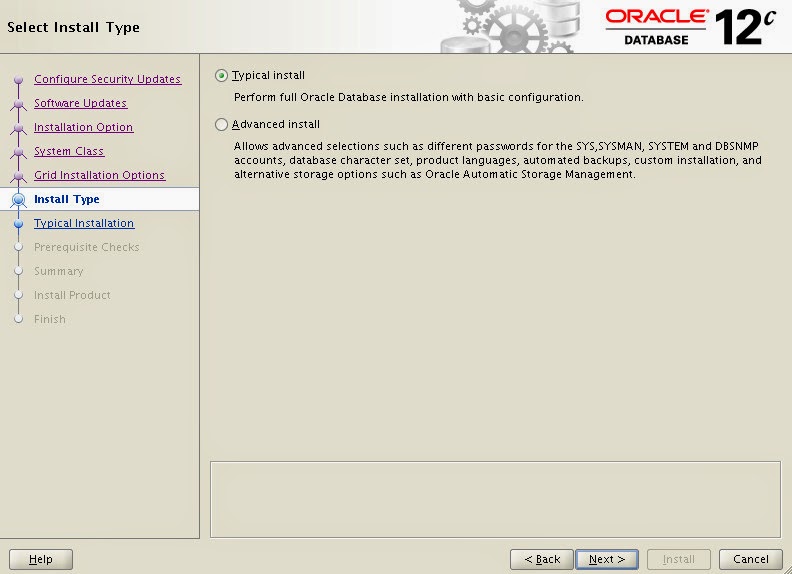The width and height of the screenshot is (792, 574).
Task: Go to the Software Updates step
Action: pyautogui.click(x=80, y=103)
